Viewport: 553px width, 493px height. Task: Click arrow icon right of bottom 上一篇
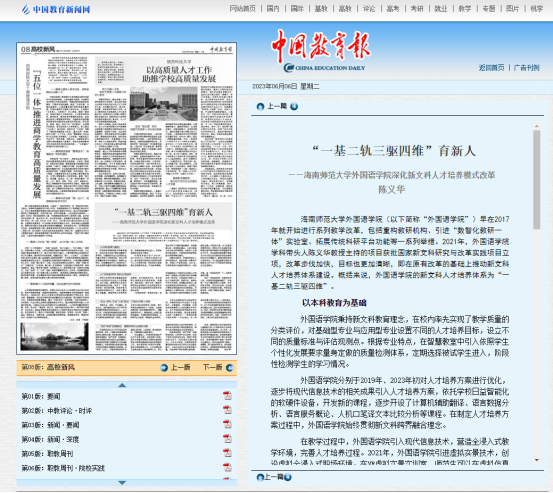(288, 477)
